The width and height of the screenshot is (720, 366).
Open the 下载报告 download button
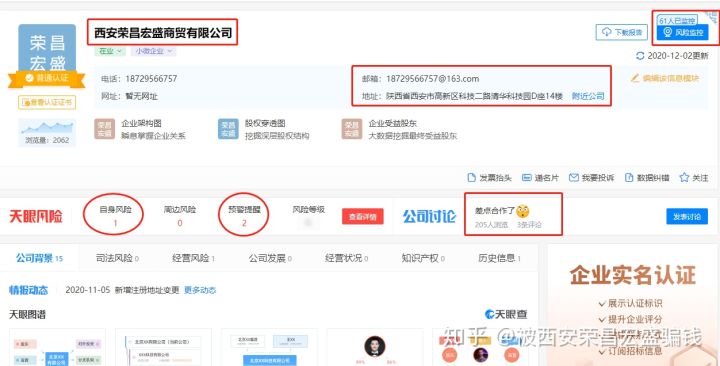[621, 32]
